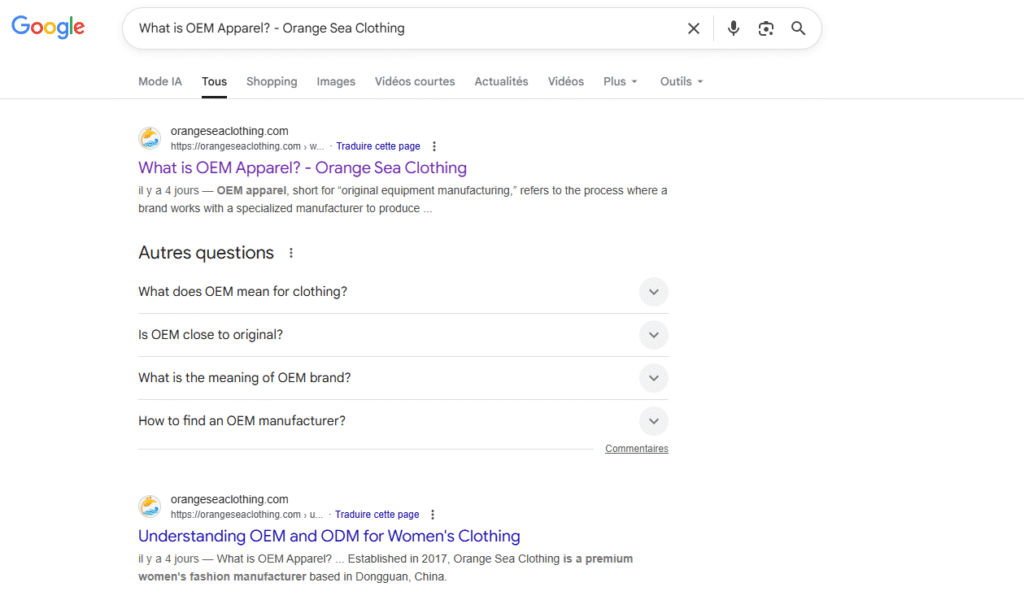1024x600 pixels.
Task: Click inside the Google search input field
Action: 400,29
